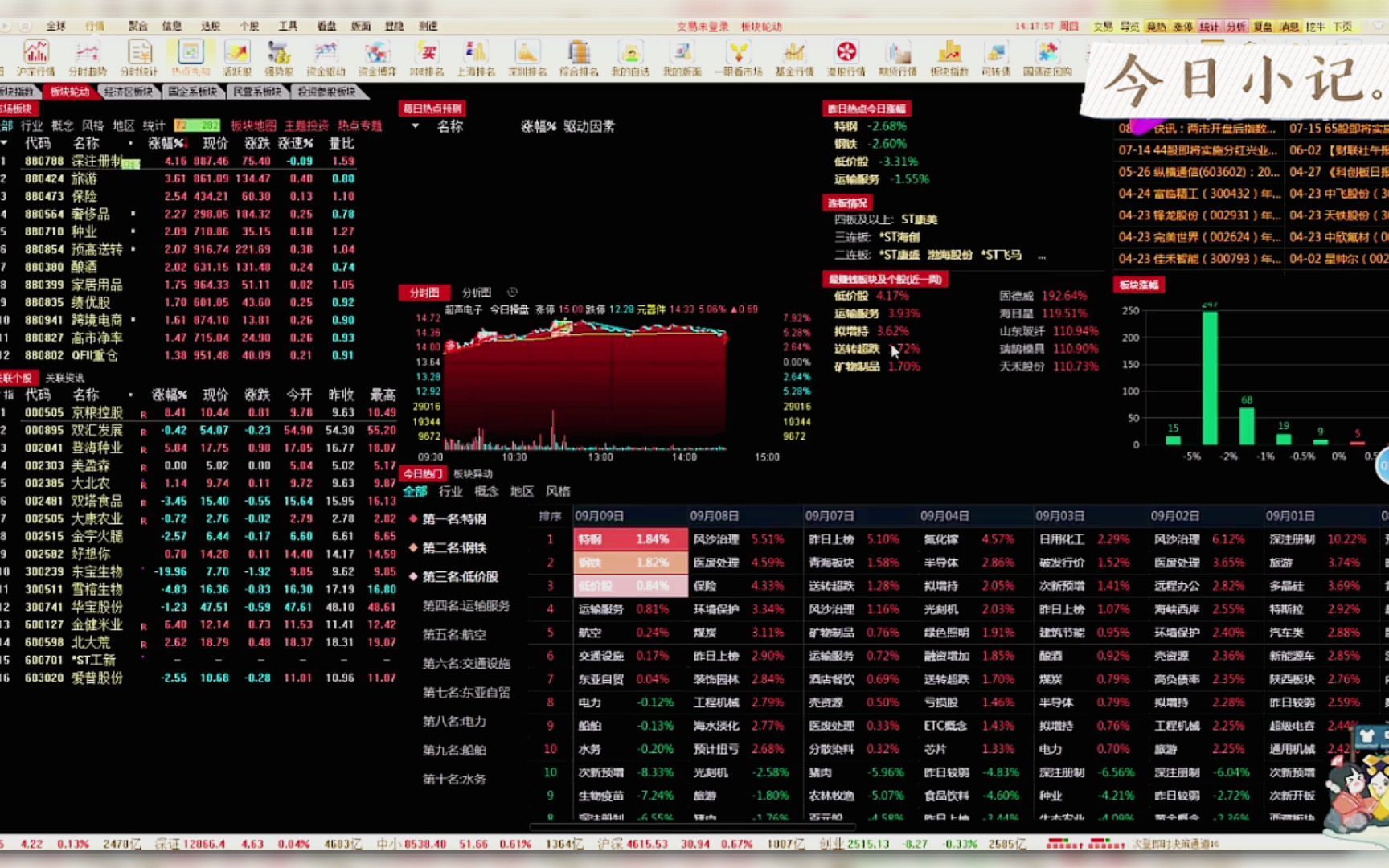The height and width of the screenshot is (868, 1389).
Task: Open the 工具 menu
Action: click(x=289, y=26)
